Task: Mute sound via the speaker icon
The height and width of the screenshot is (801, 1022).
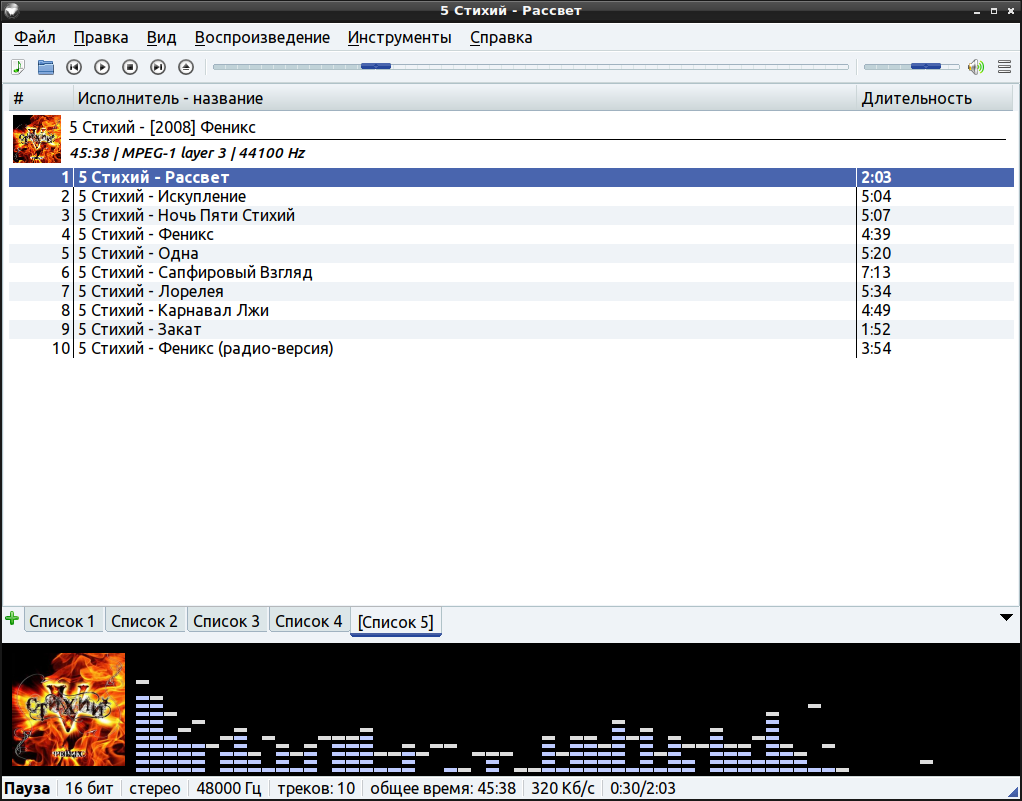Action: coord(976,67)
